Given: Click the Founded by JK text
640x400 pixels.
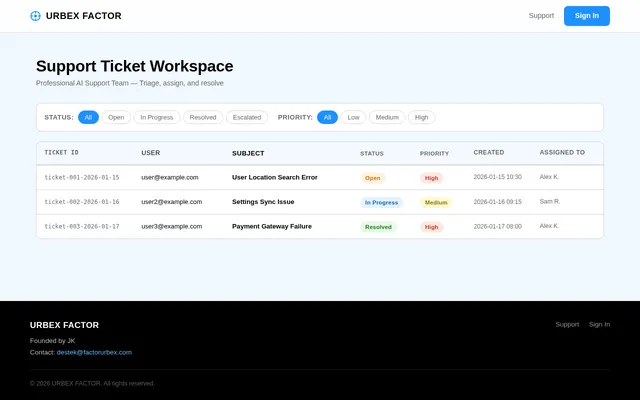Looking at the screenshot, I should 53,341.
